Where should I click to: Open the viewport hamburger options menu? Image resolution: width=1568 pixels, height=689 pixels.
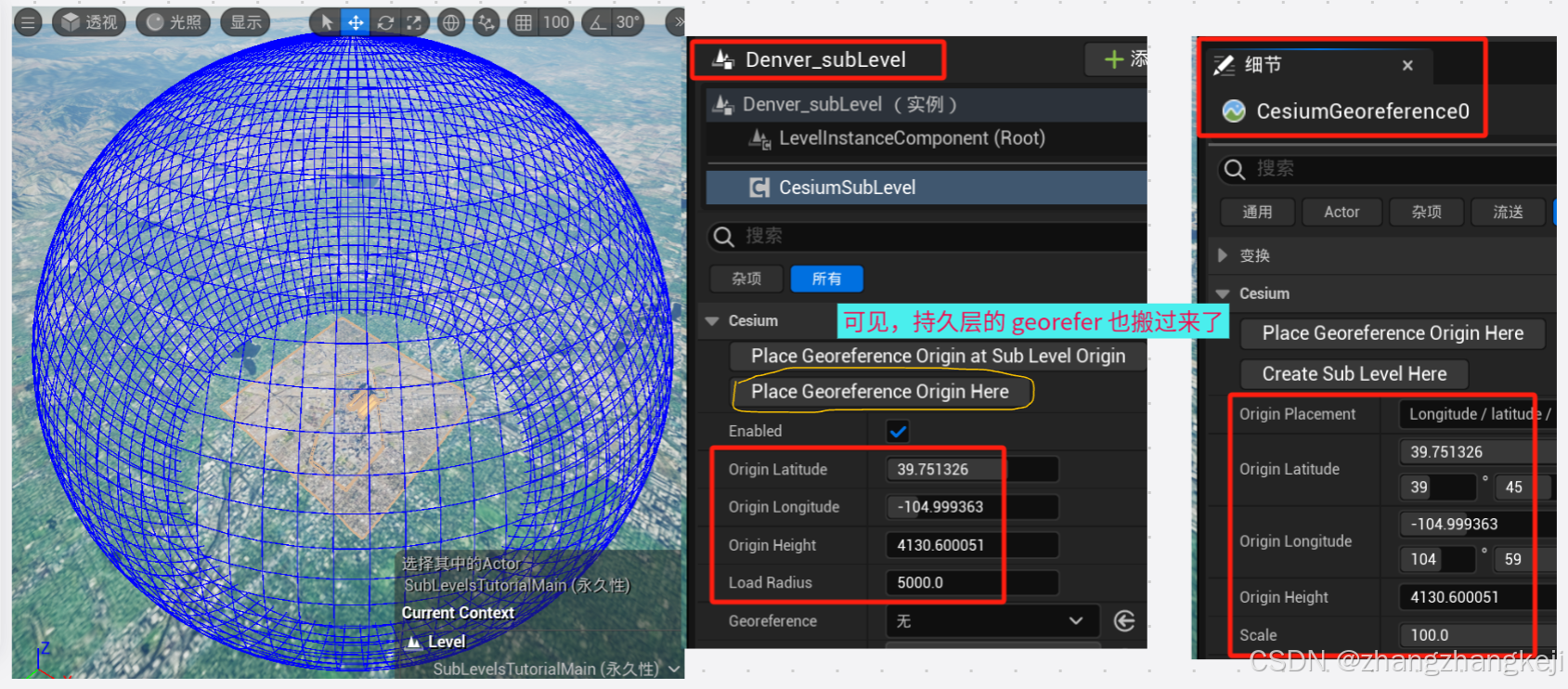point(28,22)
